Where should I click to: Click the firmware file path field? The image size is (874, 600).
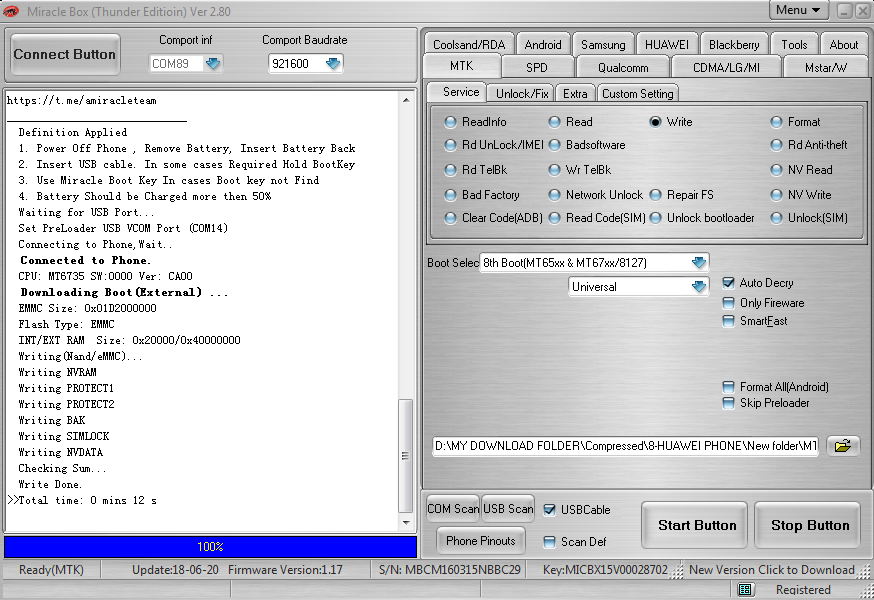pyautogui.click(x=625, y=446)
